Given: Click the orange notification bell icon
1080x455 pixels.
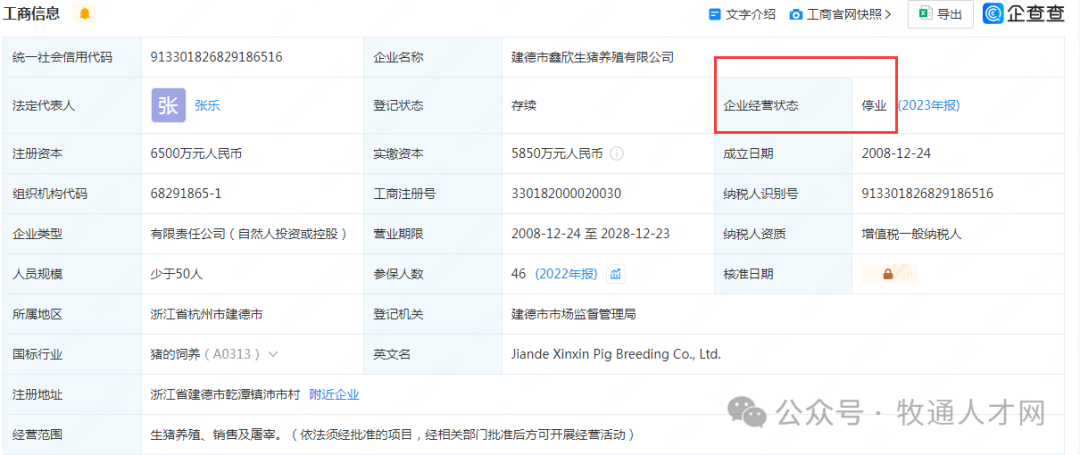Looking at the screenshot, I should click(84, 14).
